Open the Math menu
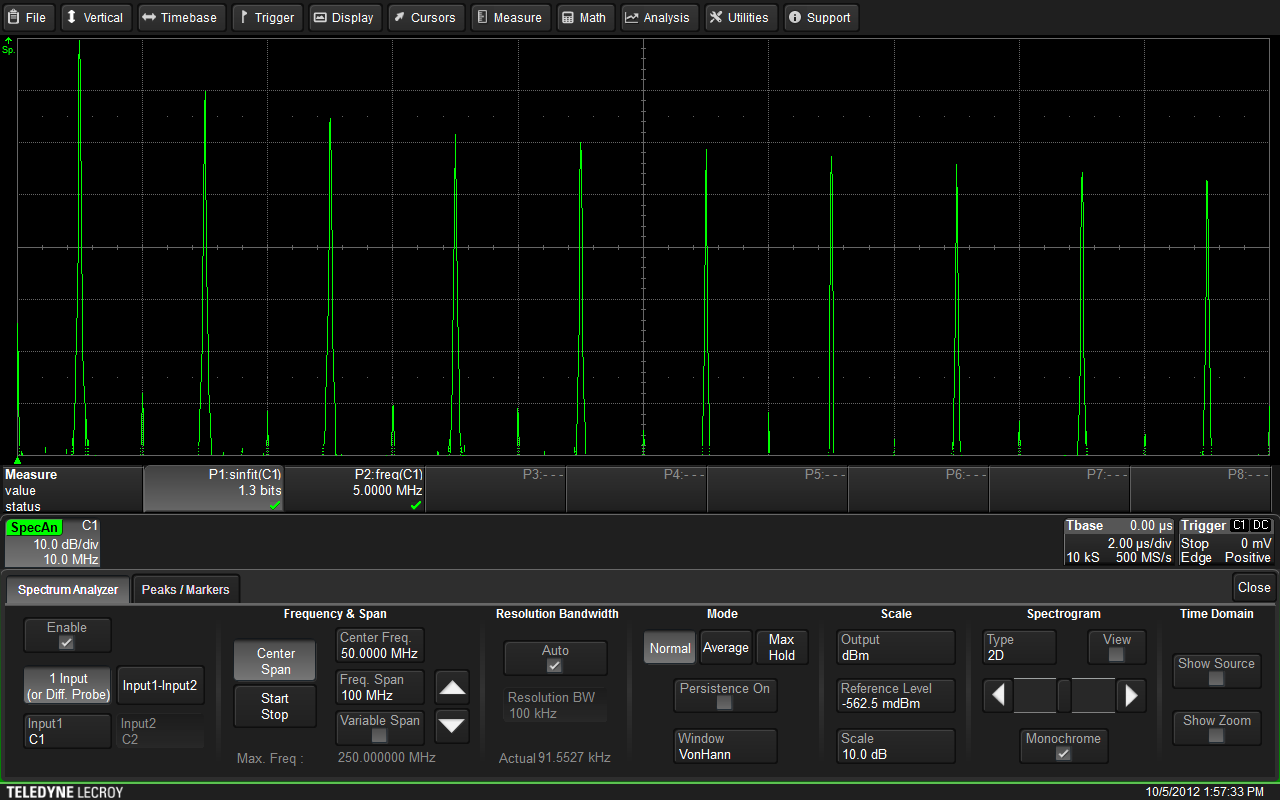 (583, 17)
